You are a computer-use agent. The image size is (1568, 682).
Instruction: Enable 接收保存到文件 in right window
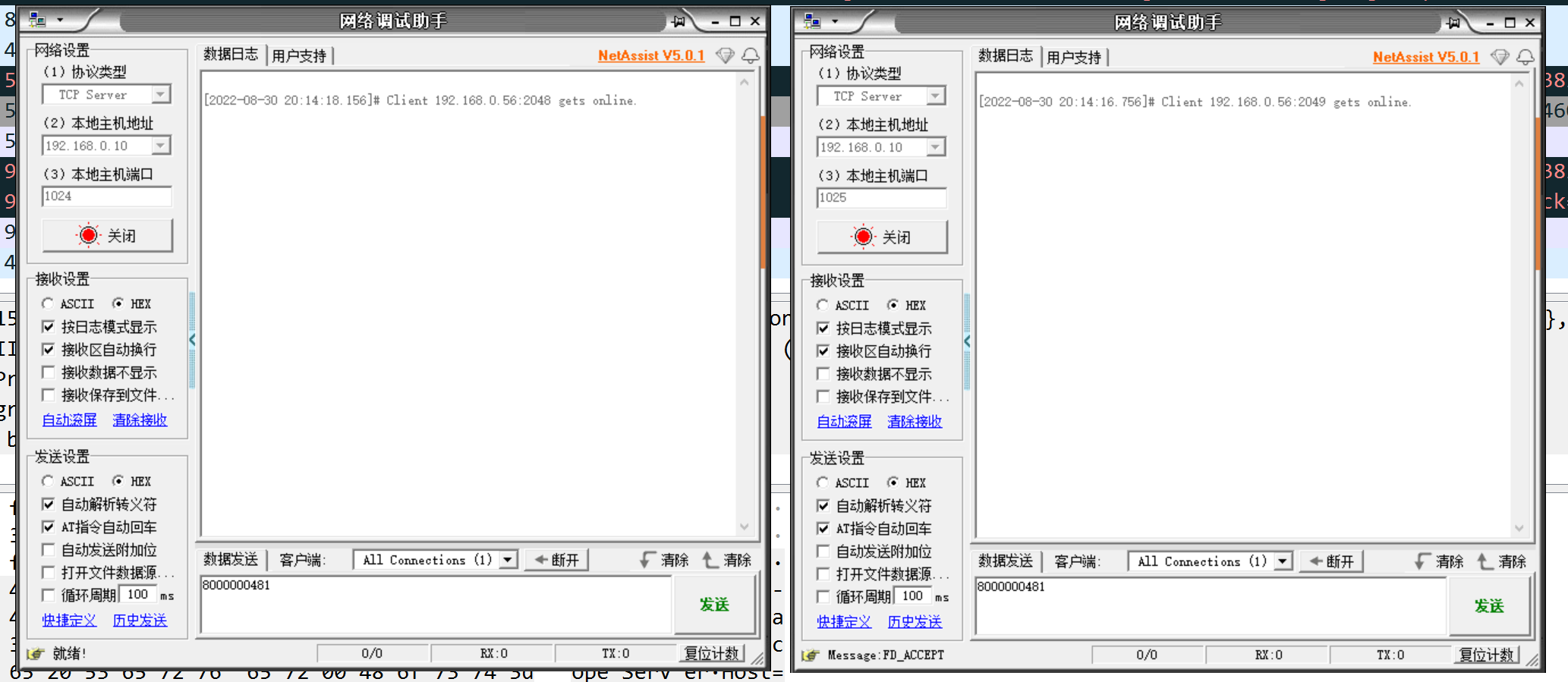[823, 397]
